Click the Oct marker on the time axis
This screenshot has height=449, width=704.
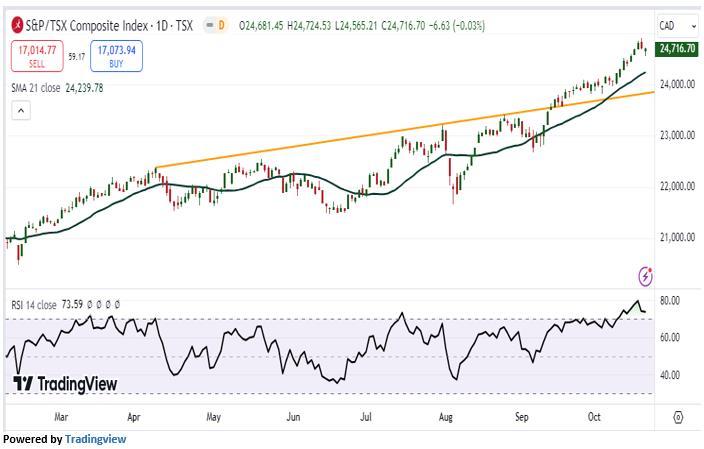pos(593,416)
